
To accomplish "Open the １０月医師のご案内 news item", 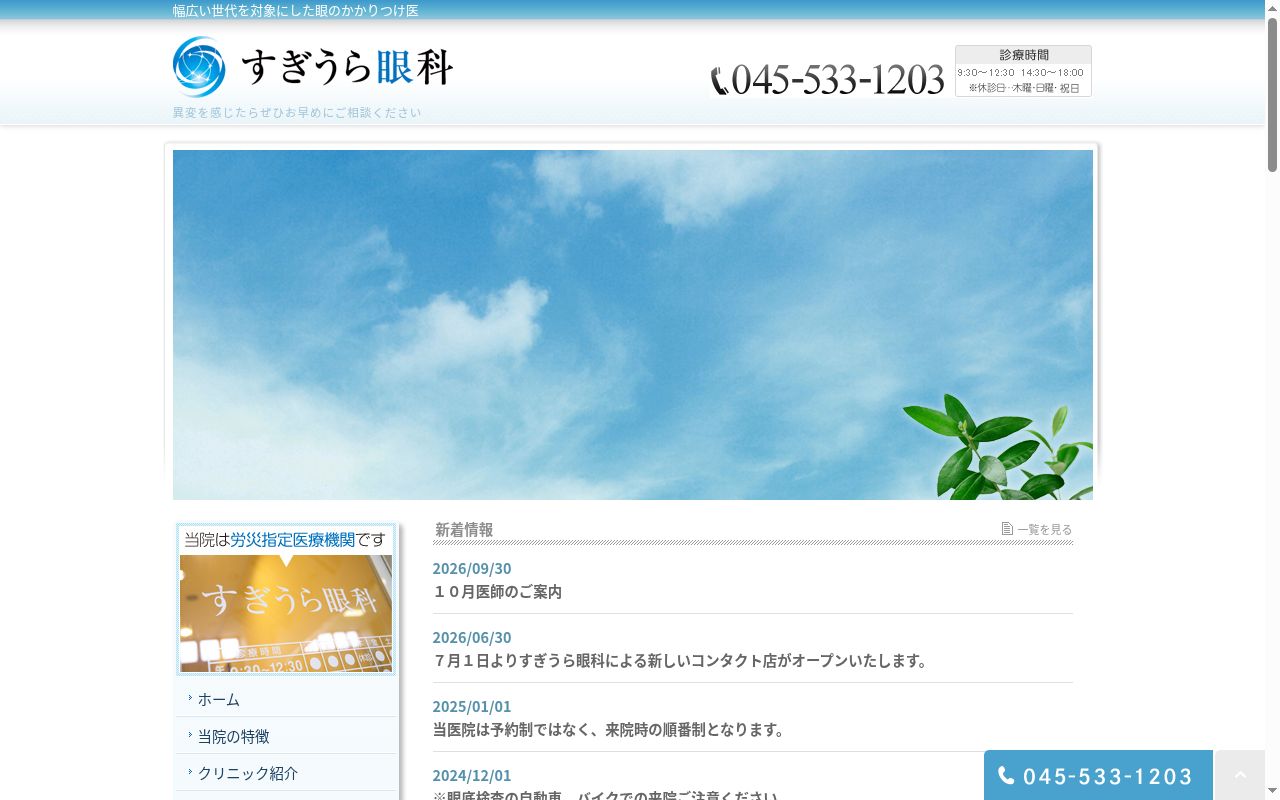I will click(497, 591).
